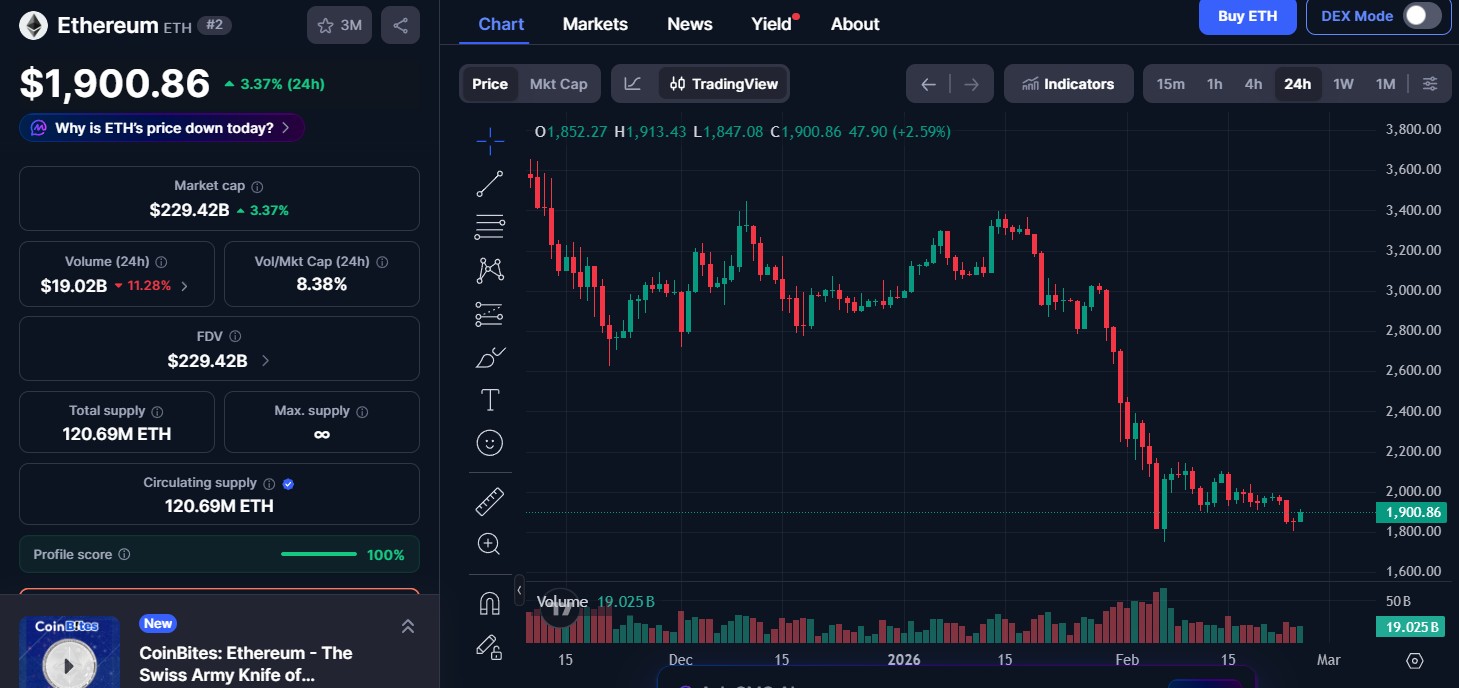Image resolution: width=1459 pixels, height=688 pixels.
Task: Activate the zoom-in magnifier tool
Action: click(489, 543)
